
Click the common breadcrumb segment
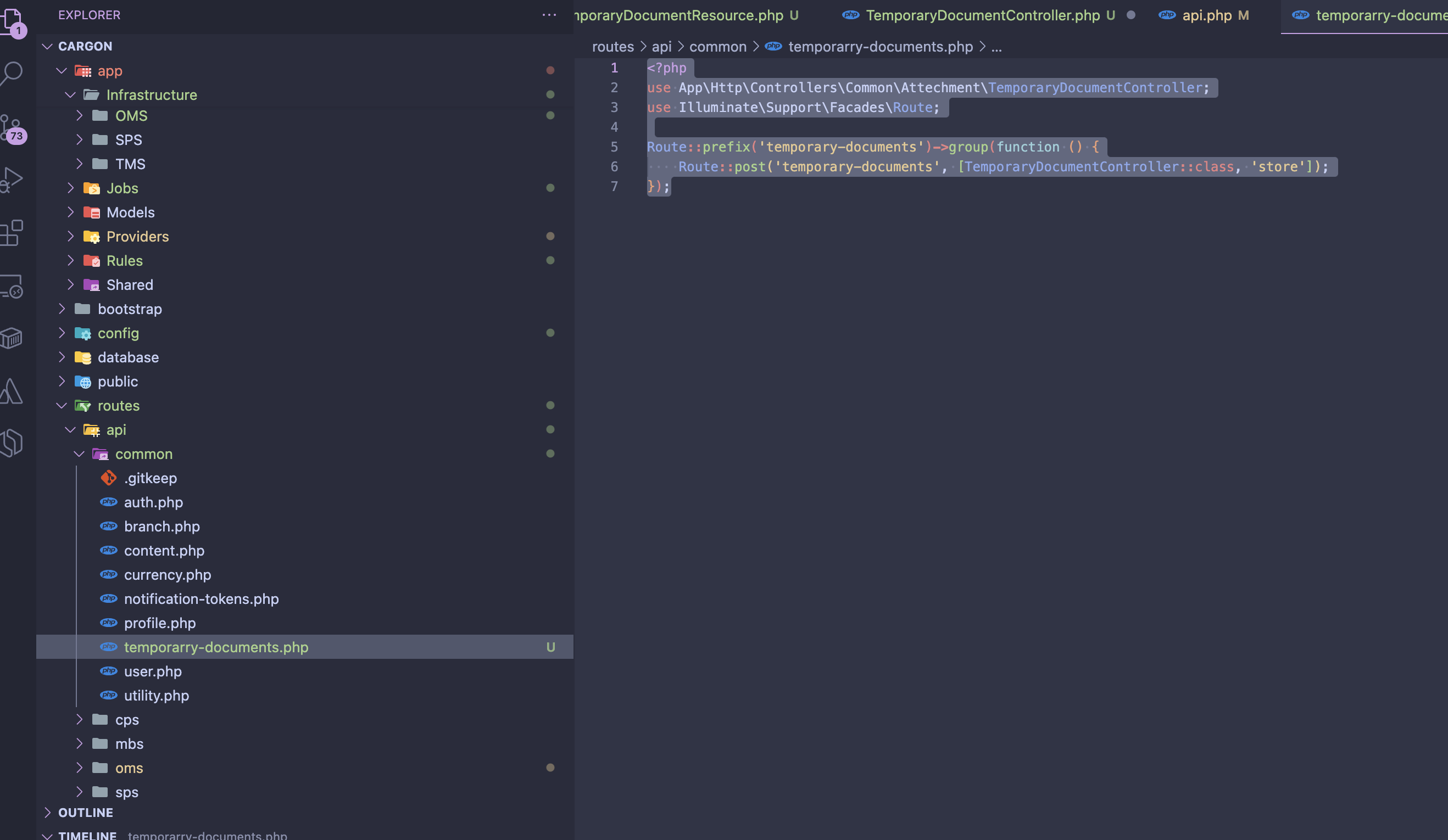(x=717, y=47)
